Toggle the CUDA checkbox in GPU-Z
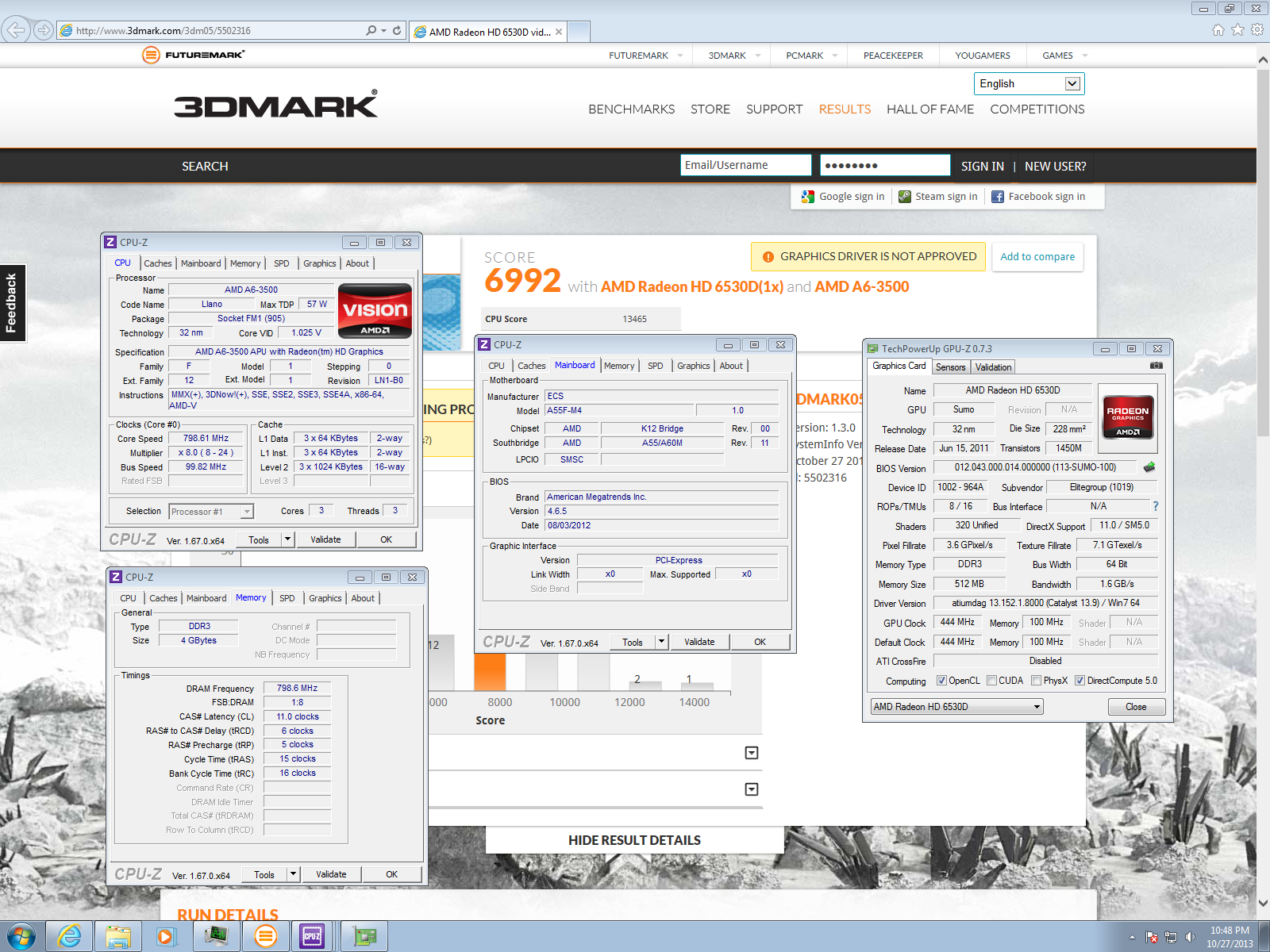Image resolution: width=1270 pixels, height=952 pixels. [991, 681]
